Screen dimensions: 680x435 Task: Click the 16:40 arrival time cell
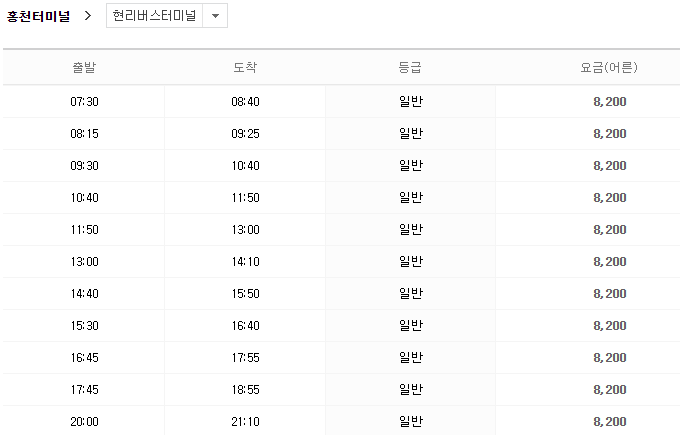(x=245, y=326)
